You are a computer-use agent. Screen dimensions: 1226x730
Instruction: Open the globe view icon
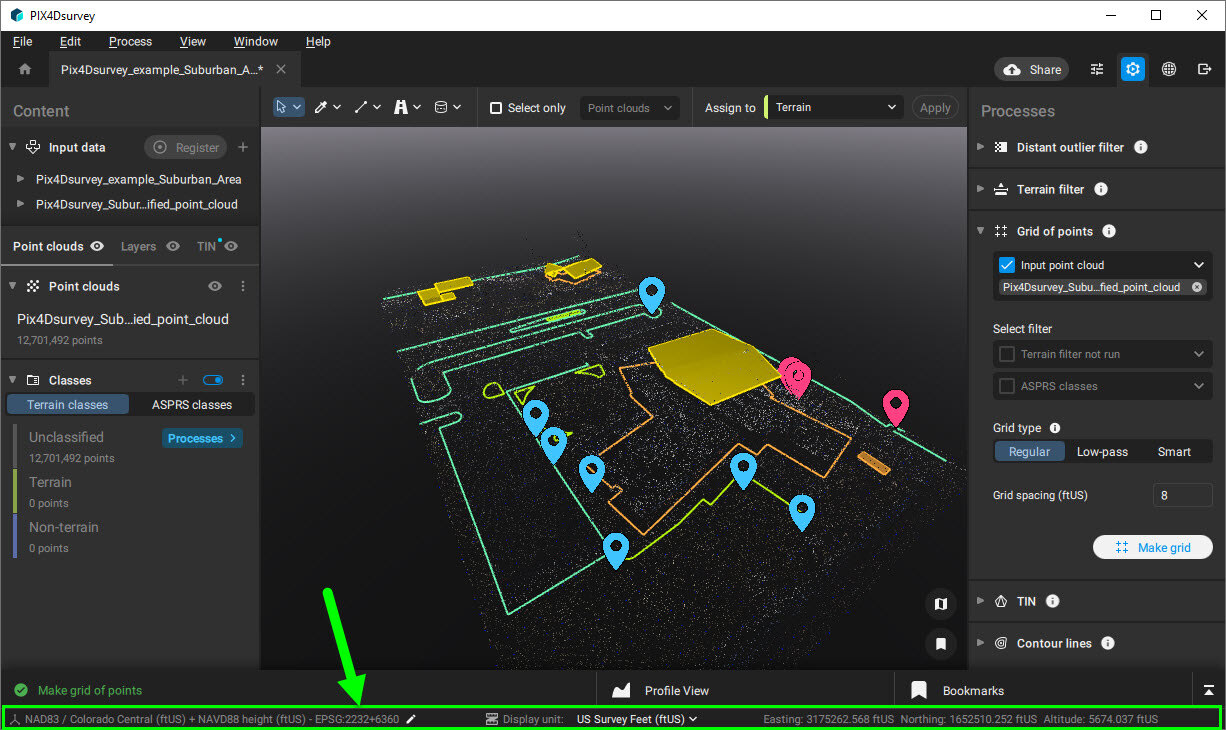coord(1168,69)
